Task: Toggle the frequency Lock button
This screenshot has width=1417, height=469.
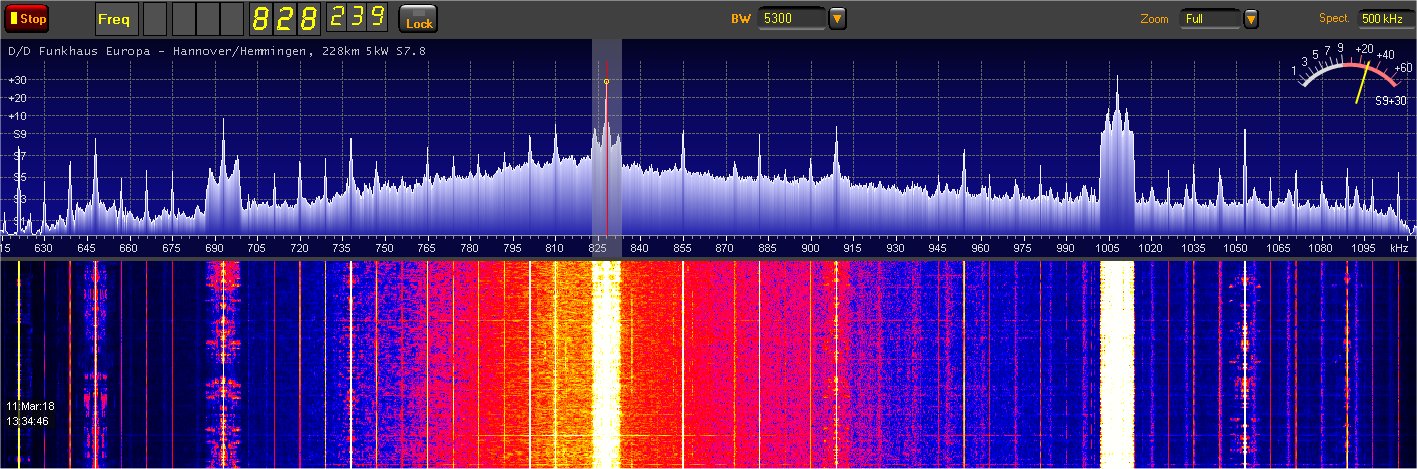Action: pyautogui.click(x=418, y=19)
